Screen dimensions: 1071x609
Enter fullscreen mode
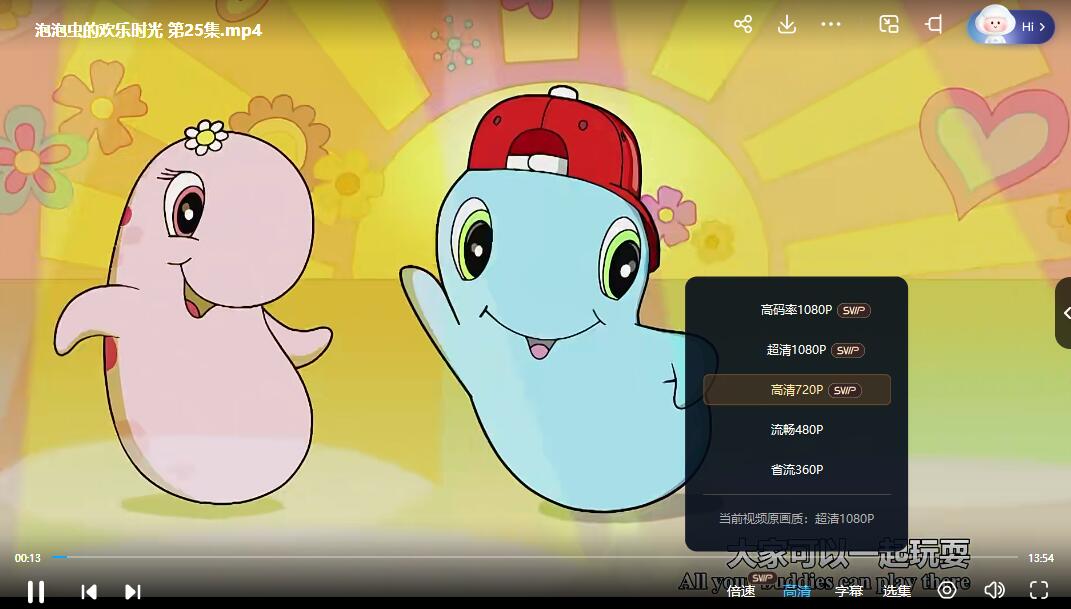point(1039,590)
